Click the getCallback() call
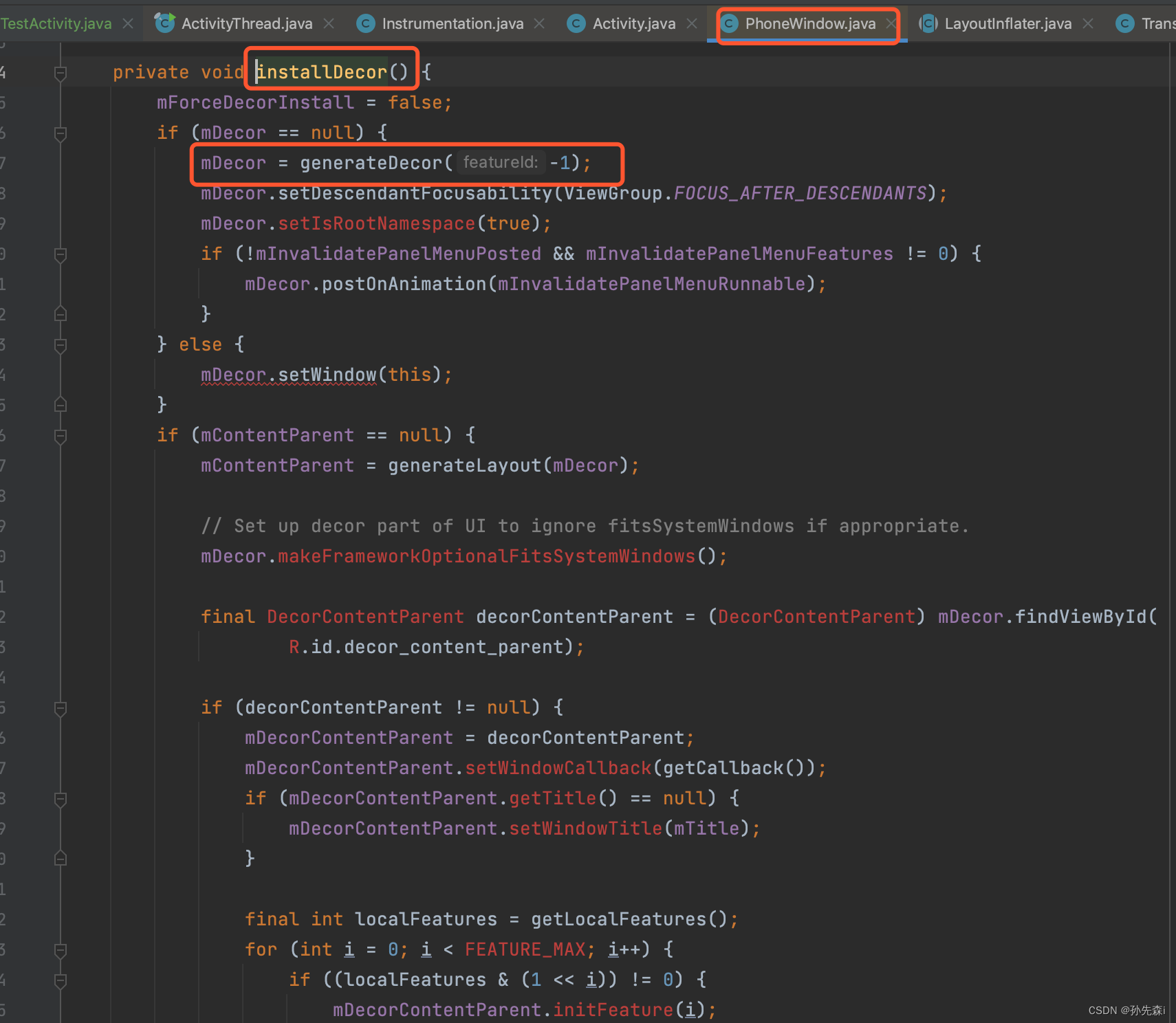1176x1023 pixels. [734, 768]
